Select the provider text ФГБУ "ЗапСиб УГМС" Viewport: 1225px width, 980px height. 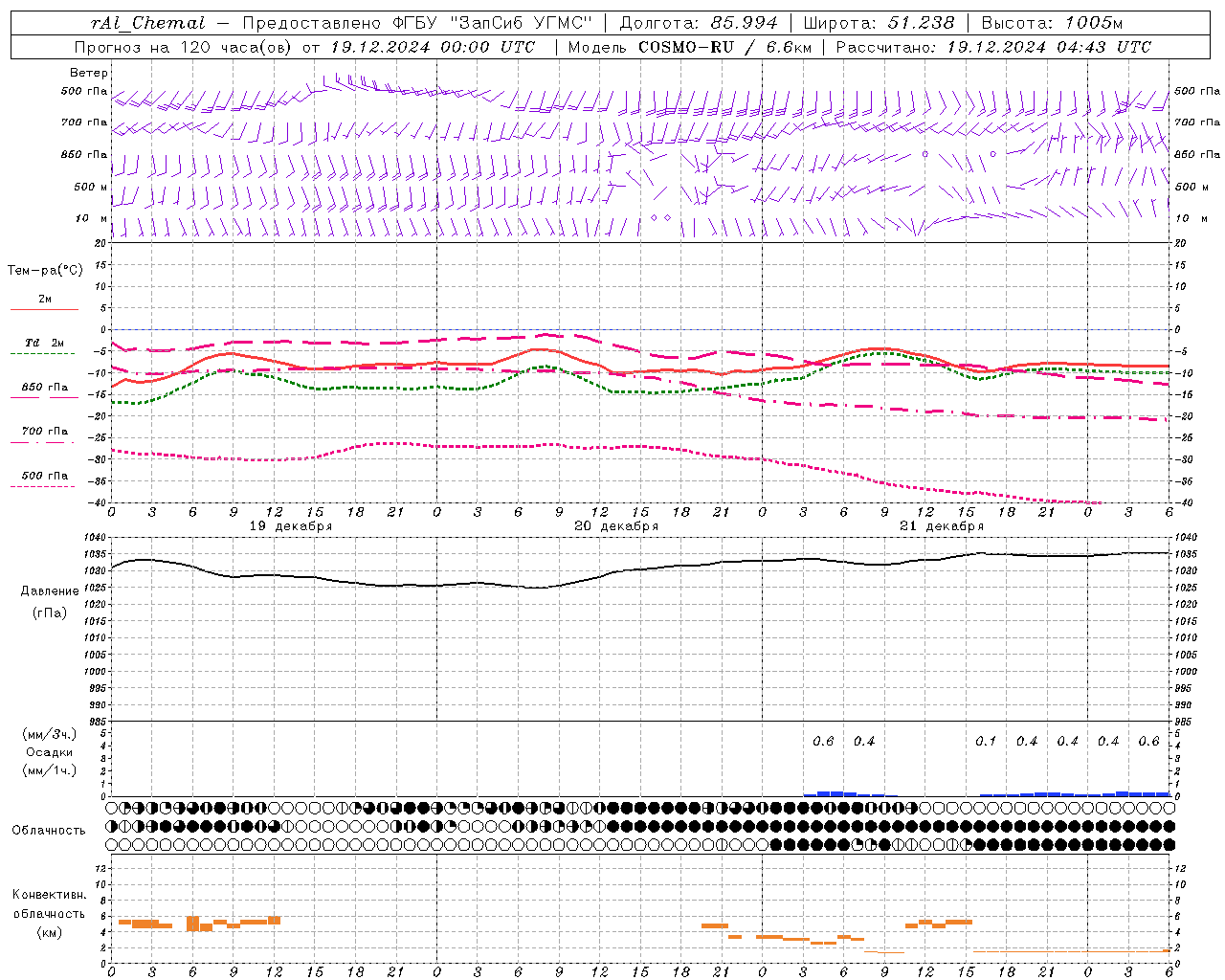tap(493, 23)
